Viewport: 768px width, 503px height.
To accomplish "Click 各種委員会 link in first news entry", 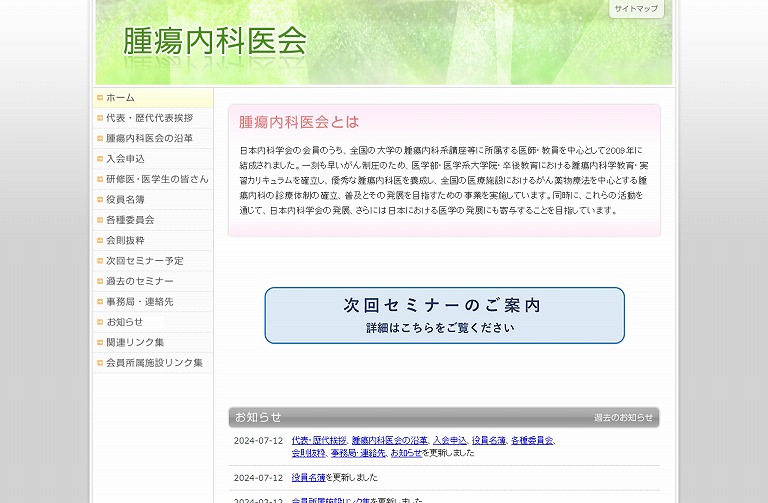I will tap(531, 440).
